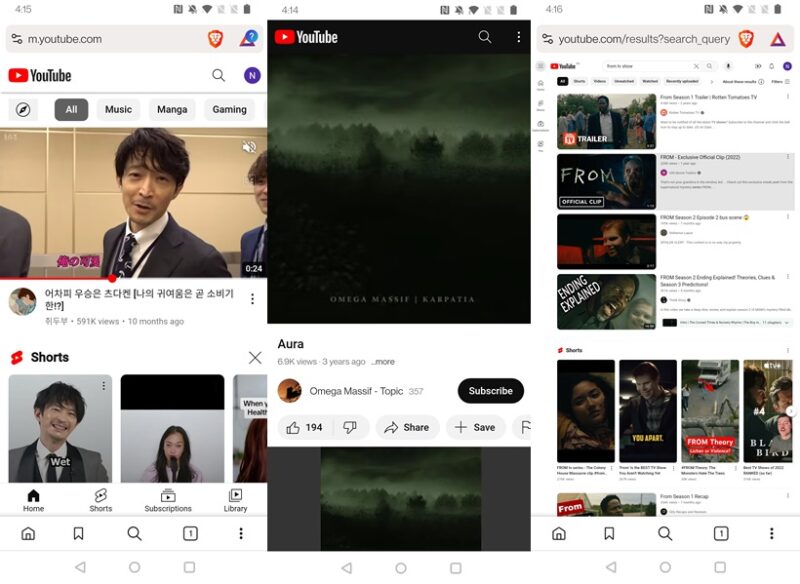Open the Library icon in the bottom navigation
This screenshot has height=584, width=800.
click(x=235, y=500)
